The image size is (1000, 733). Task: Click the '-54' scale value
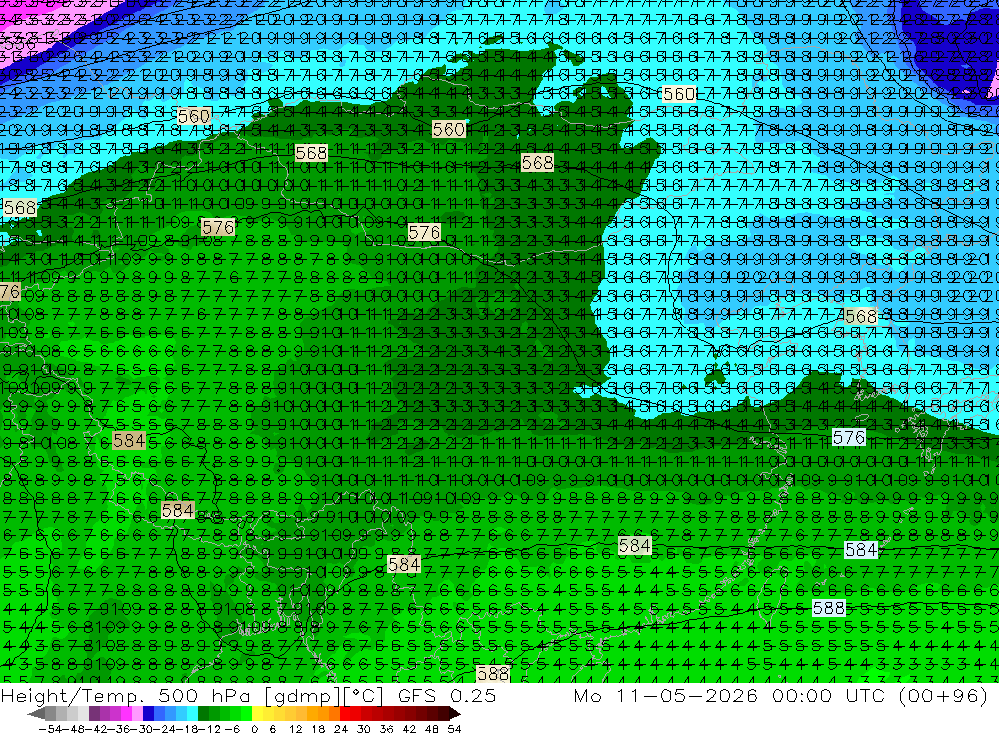pyautogui.click(x=50, y=729)
